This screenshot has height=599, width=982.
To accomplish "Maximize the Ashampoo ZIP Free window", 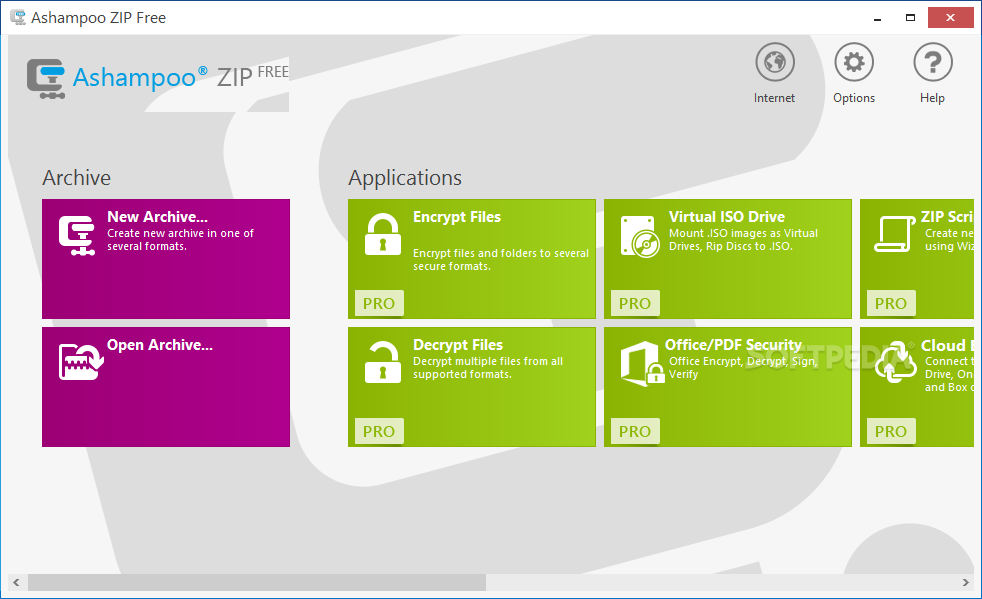I will 911,18.
